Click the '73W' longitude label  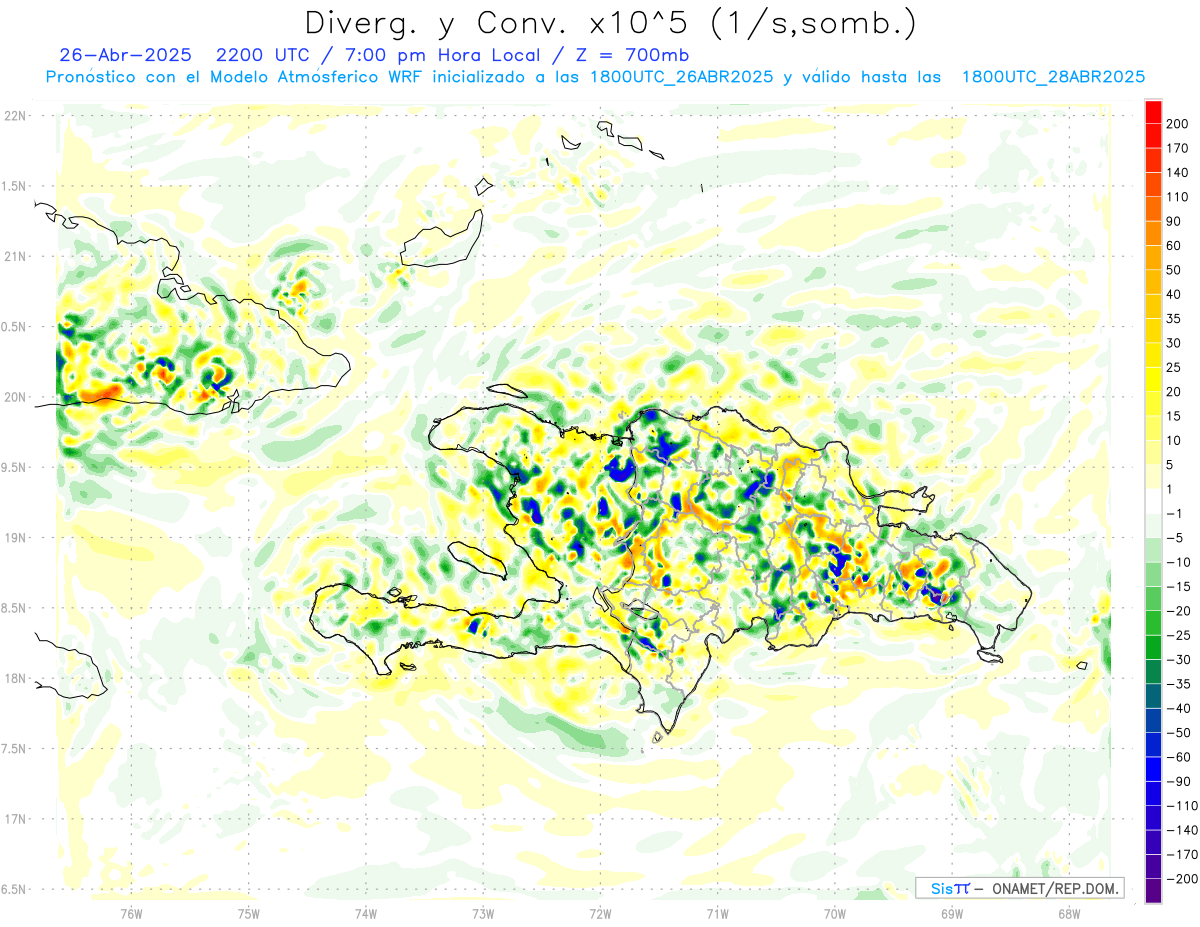483,913
